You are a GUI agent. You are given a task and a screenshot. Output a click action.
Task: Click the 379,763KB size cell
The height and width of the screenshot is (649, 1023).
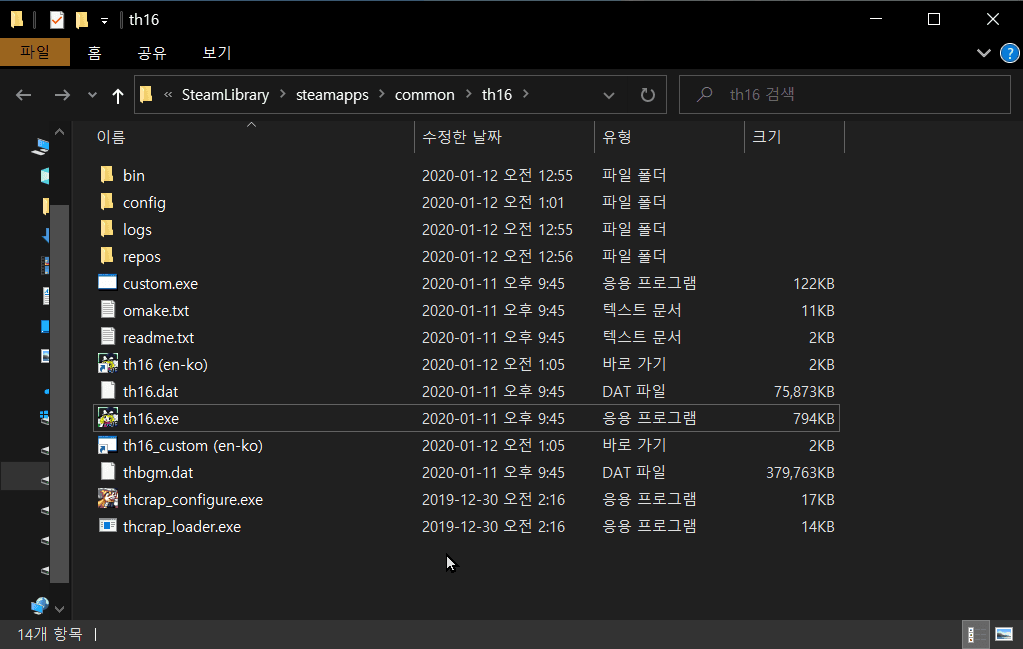[800, 473]
